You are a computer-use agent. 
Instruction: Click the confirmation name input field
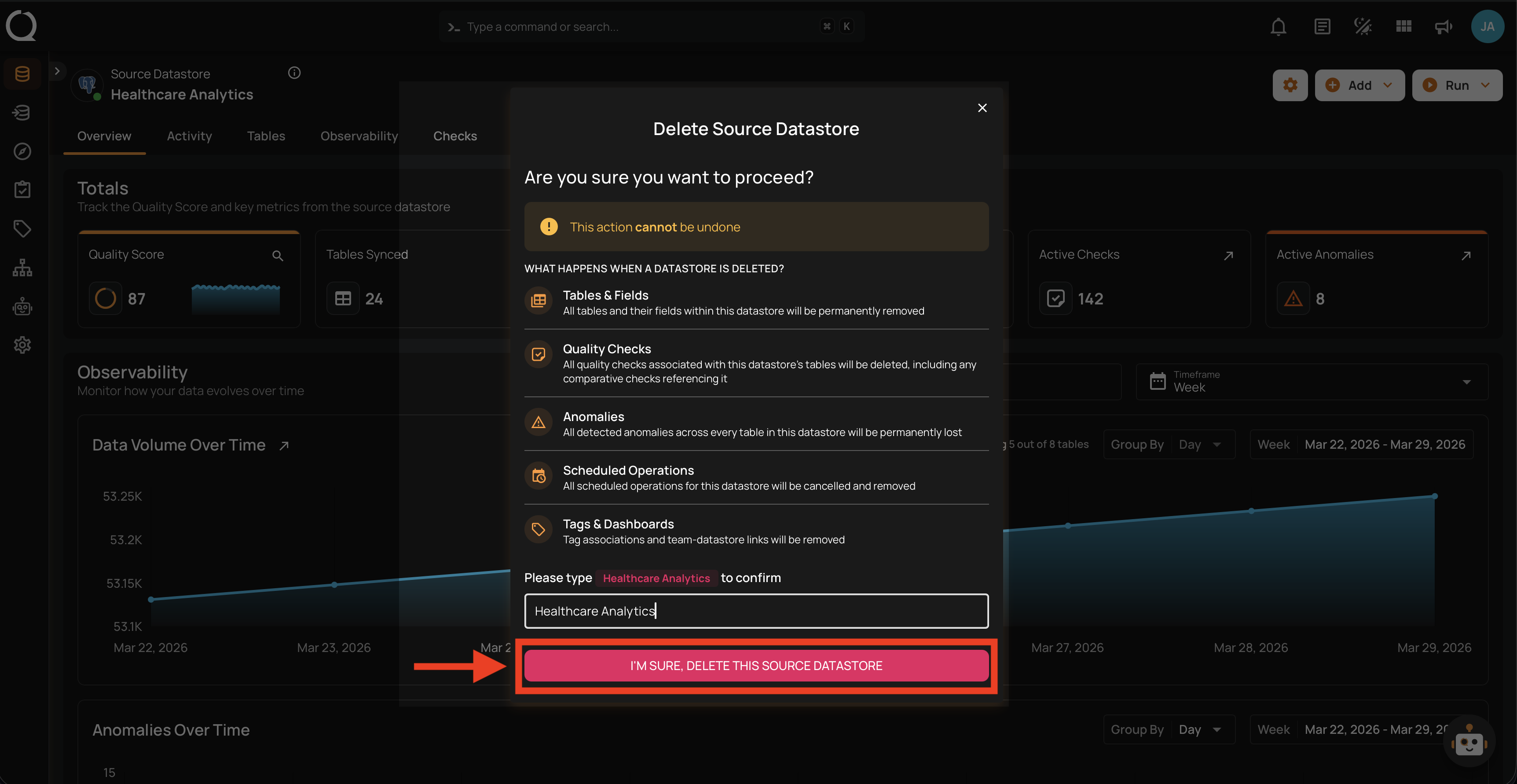coord(756,612)
